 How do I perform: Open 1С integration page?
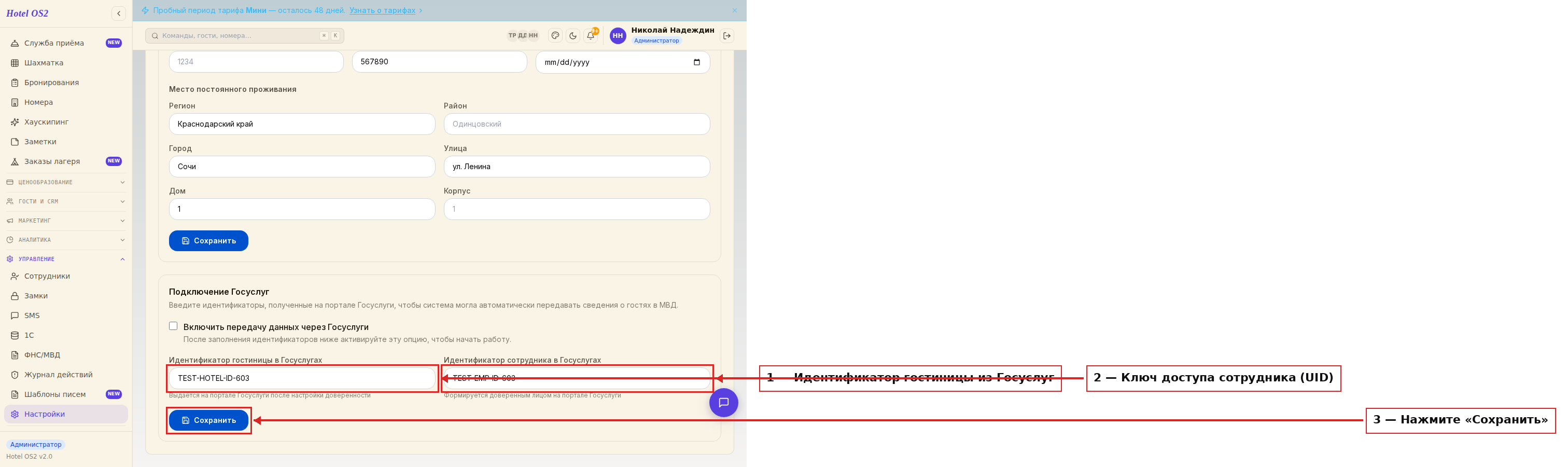point(66,335)
